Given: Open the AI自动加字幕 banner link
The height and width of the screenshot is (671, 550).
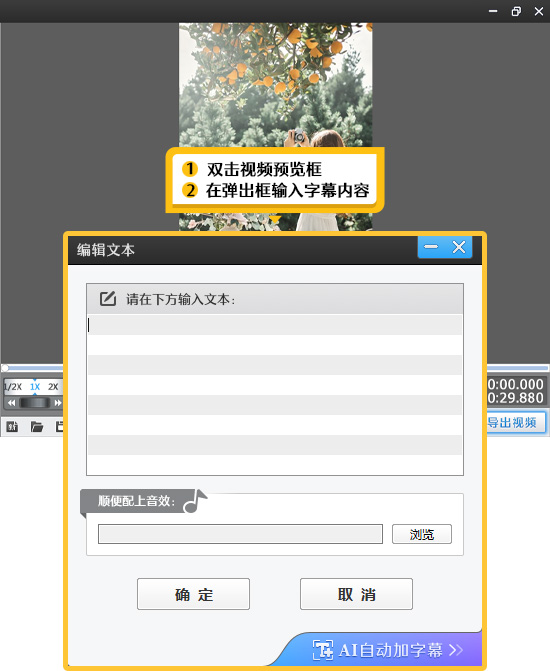Looking at the screenshot, I should pos(387,650).
